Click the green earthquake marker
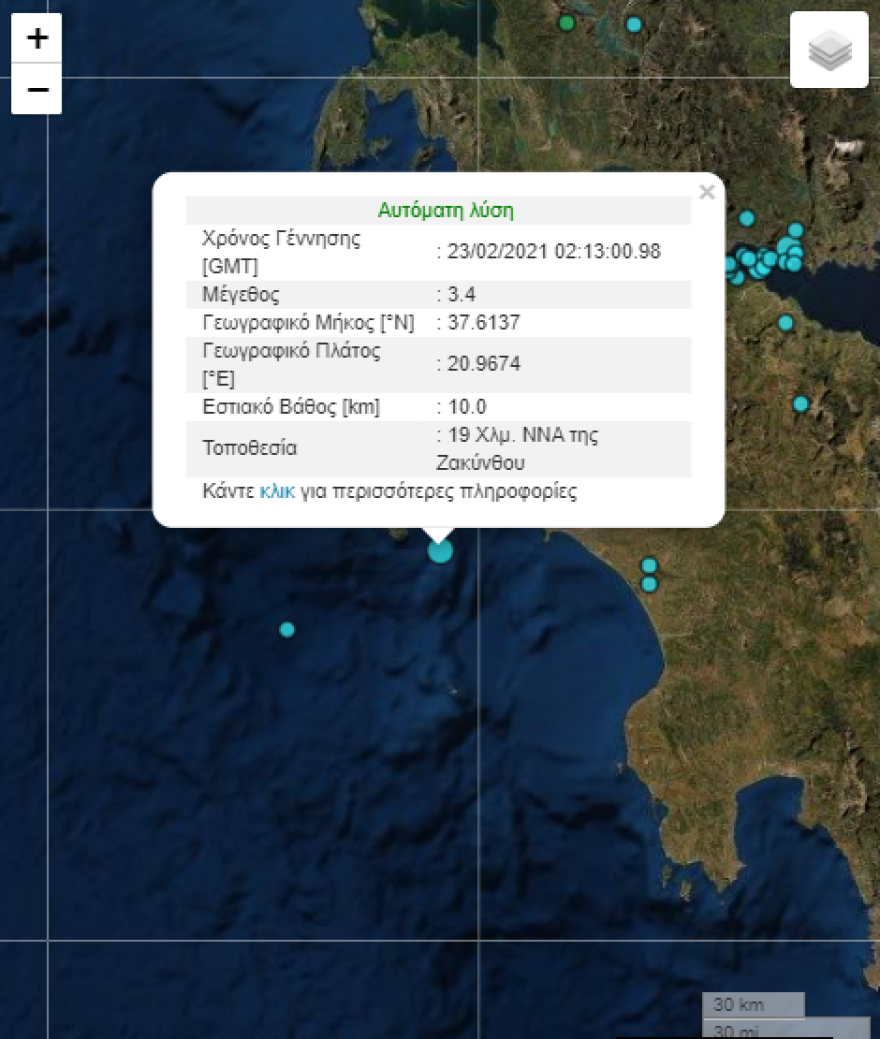Screen dimensions: 880x1039 point(567,23)
